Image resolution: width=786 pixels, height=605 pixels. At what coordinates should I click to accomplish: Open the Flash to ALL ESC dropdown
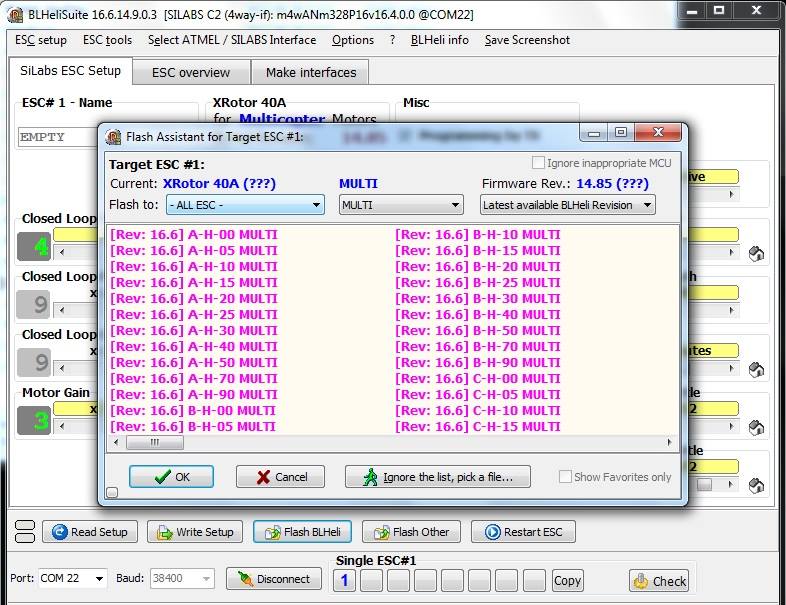coord(245,205)
